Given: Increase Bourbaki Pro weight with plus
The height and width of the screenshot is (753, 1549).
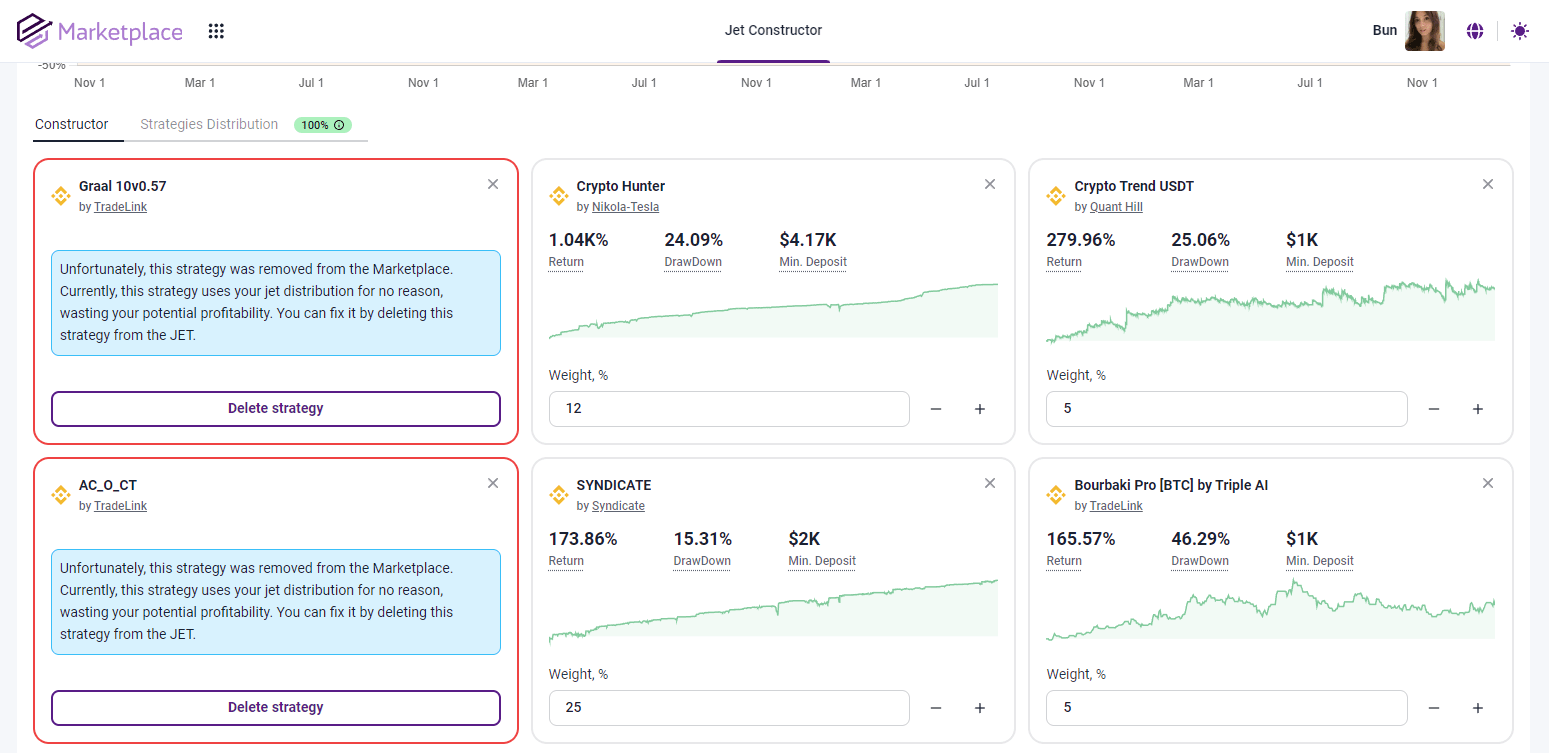Looking at the screenshot, I should click(x=1478, y=708).
